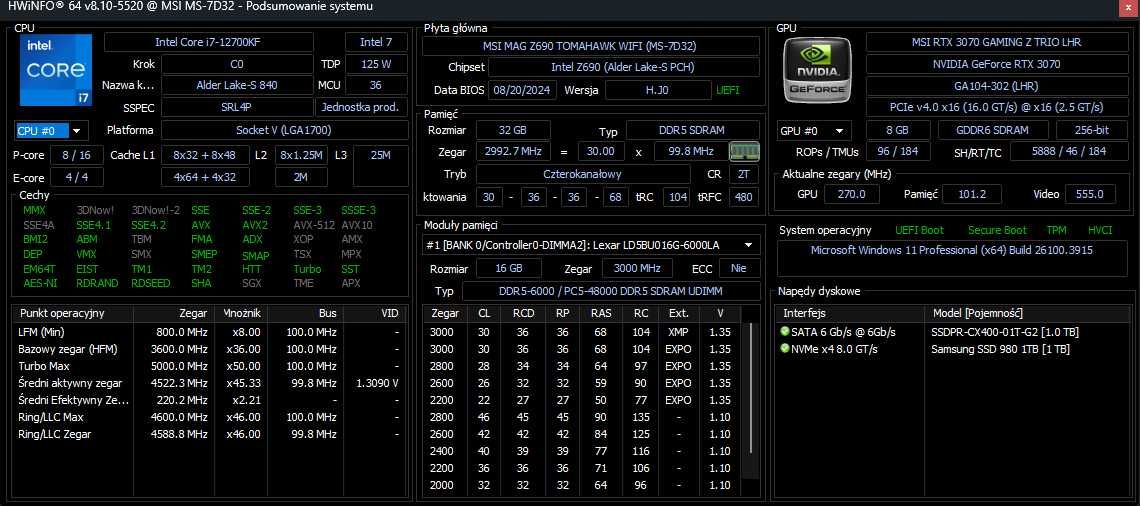The height and width of the screenshot is (506, 1140).
Task: Click the E-core 4 / 4 value
Action: [x=77, y=177]
